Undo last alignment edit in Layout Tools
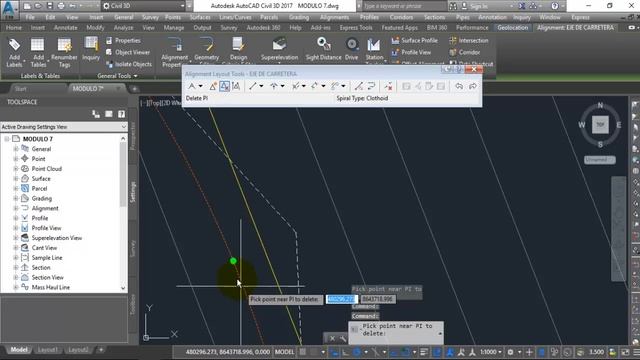Screen dimensions: 640x360 pos(459,86)
